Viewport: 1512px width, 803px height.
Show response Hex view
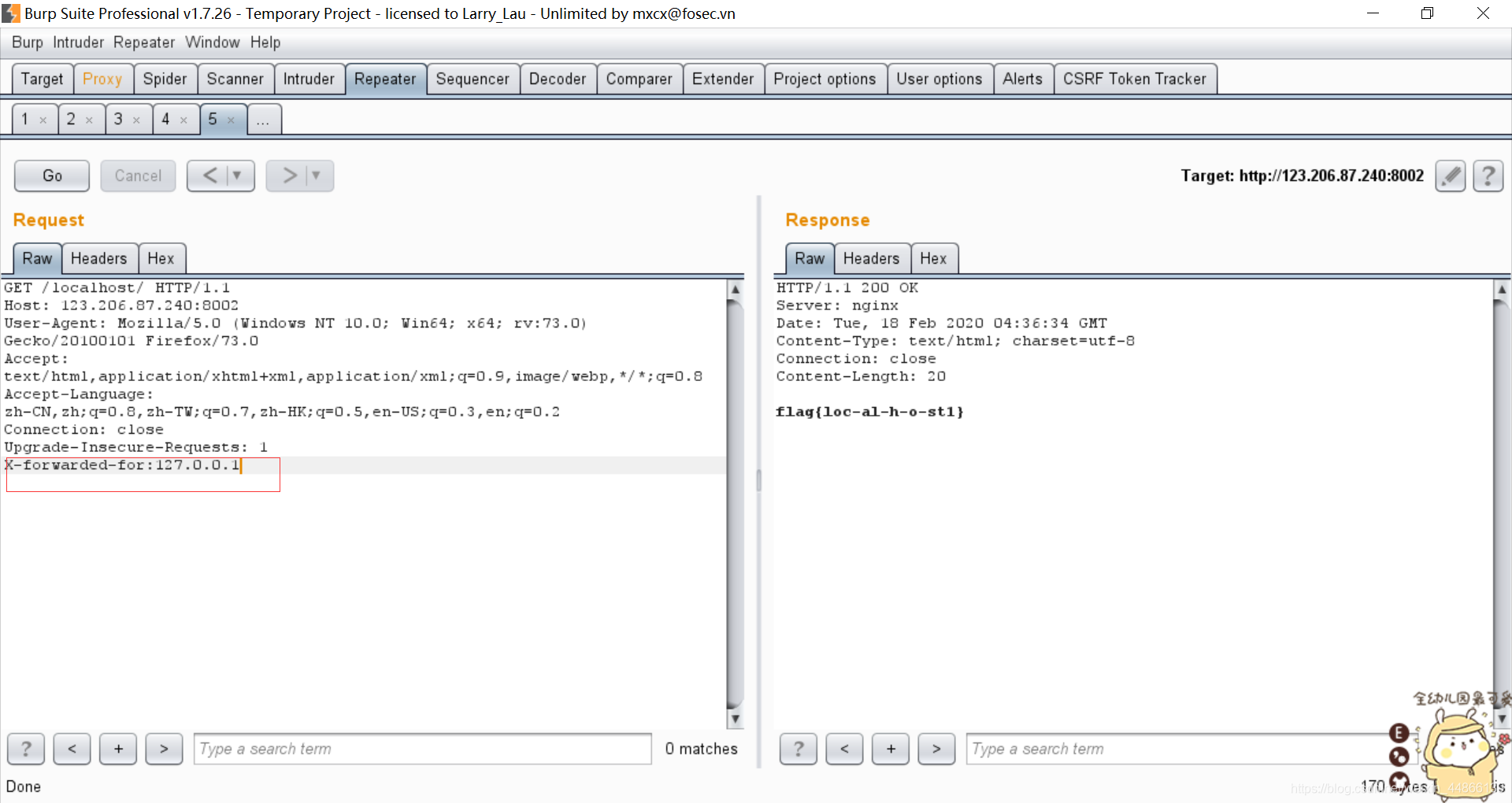(x=934, y=258)
